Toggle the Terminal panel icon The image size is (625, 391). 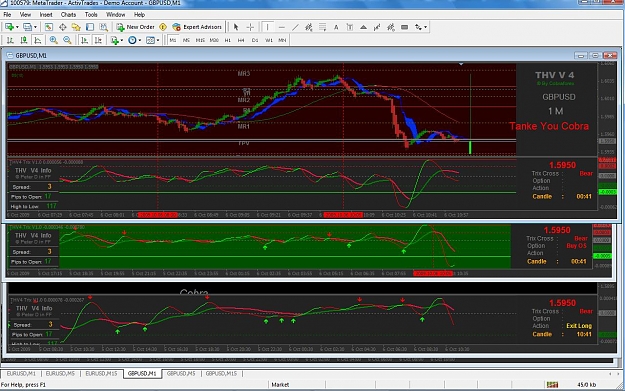pyautogui.click(x=90, y=27)
